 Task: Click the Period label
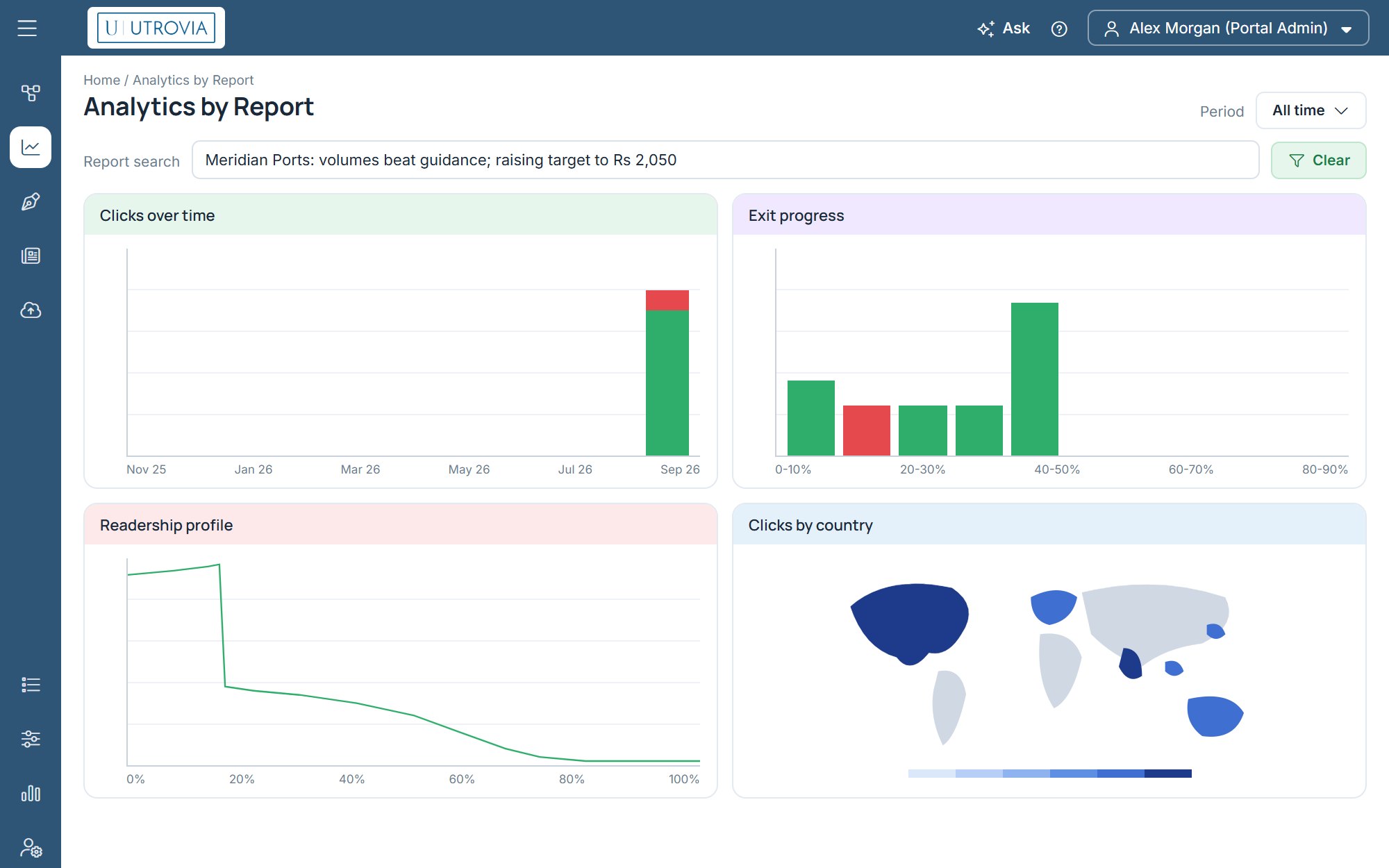pyautogui.click(x=1222, y=111)
